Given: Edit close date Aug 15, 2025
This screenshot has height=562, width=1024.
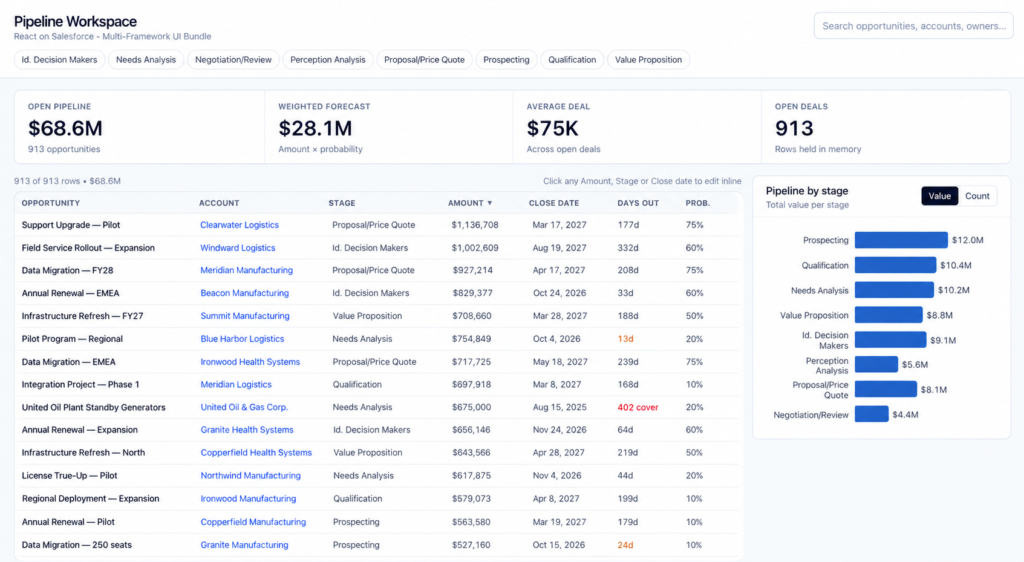Looking at the screenshot, I should point(560,407).
